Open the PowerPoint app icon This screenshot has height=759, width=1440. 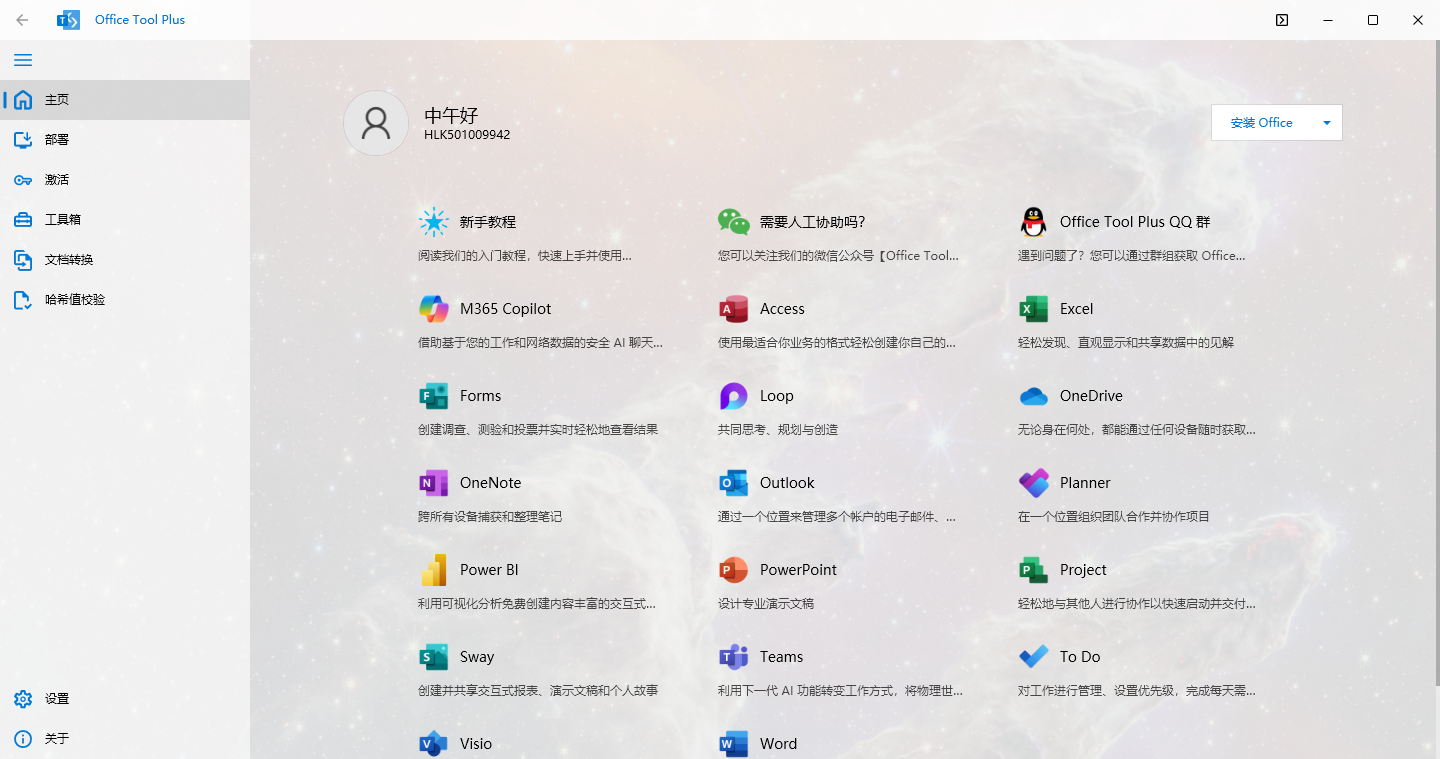click(733, 570)
